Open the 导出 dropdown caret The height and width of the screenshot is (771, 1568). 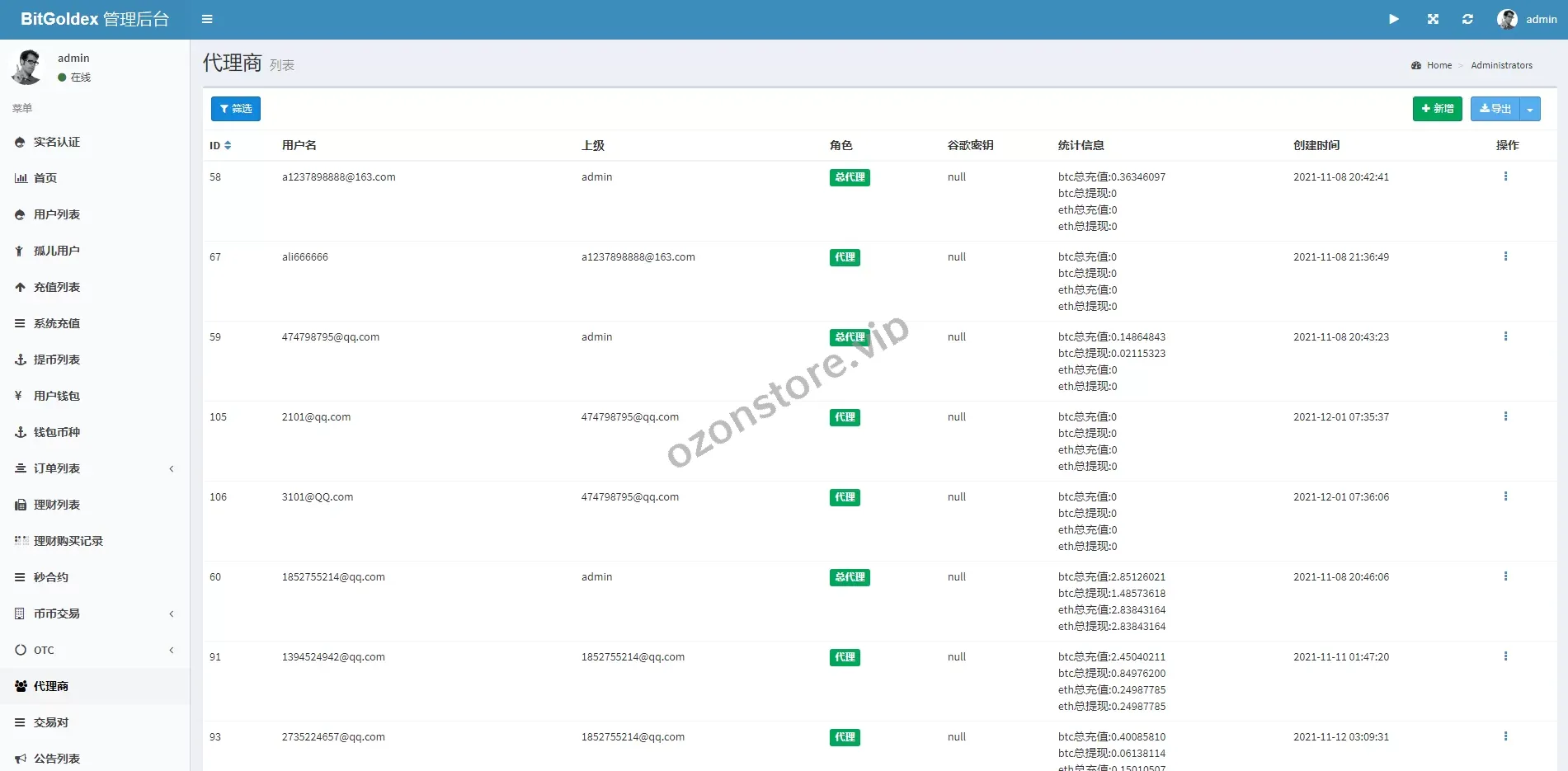coord(1530,108)
